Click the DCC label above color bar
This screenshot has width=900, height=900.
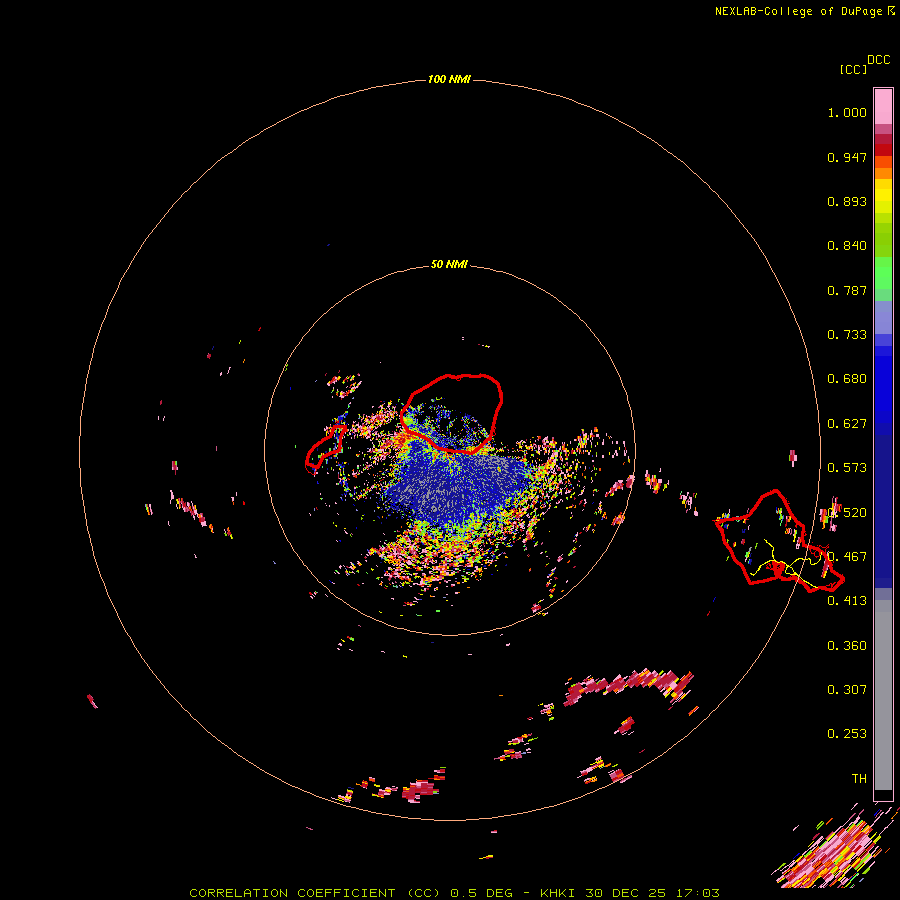tap(878, 60)
